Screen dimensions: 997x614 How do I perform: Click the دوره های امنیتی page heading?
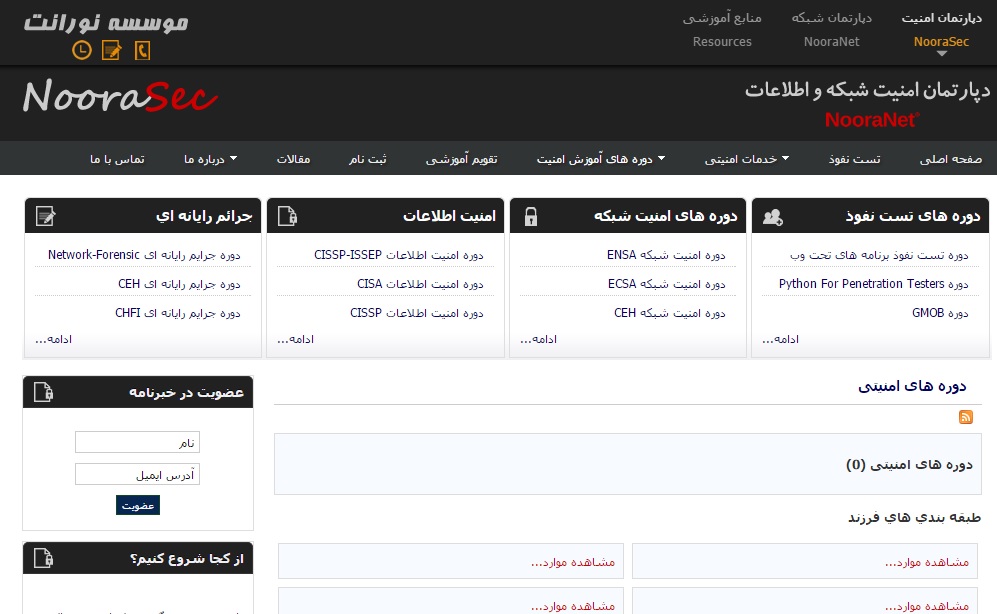912,386
